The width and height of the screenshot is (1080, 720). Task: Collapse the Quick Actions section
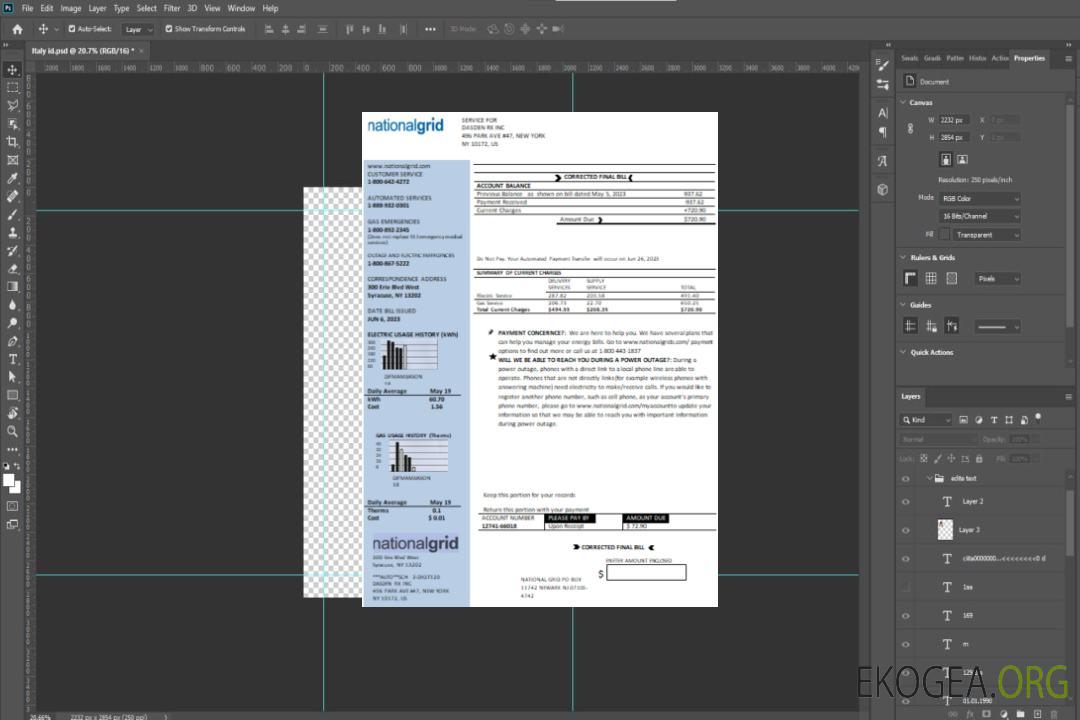click(904, 352)
